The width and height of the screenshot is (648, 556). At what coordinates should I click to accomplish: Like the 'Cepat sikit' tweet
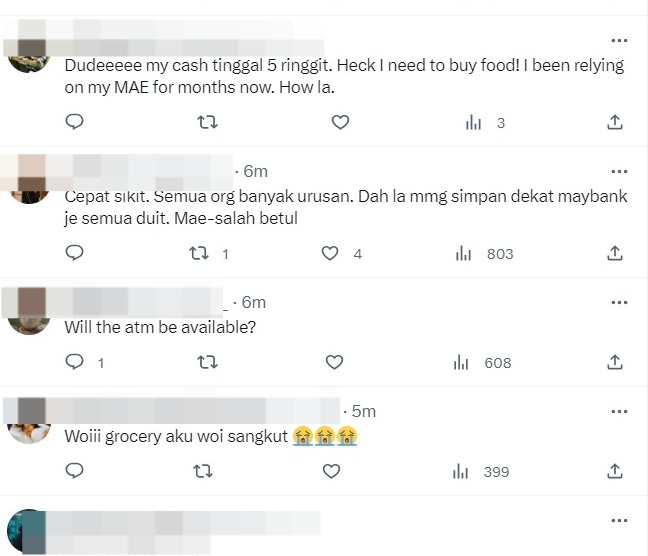[330, 253]
